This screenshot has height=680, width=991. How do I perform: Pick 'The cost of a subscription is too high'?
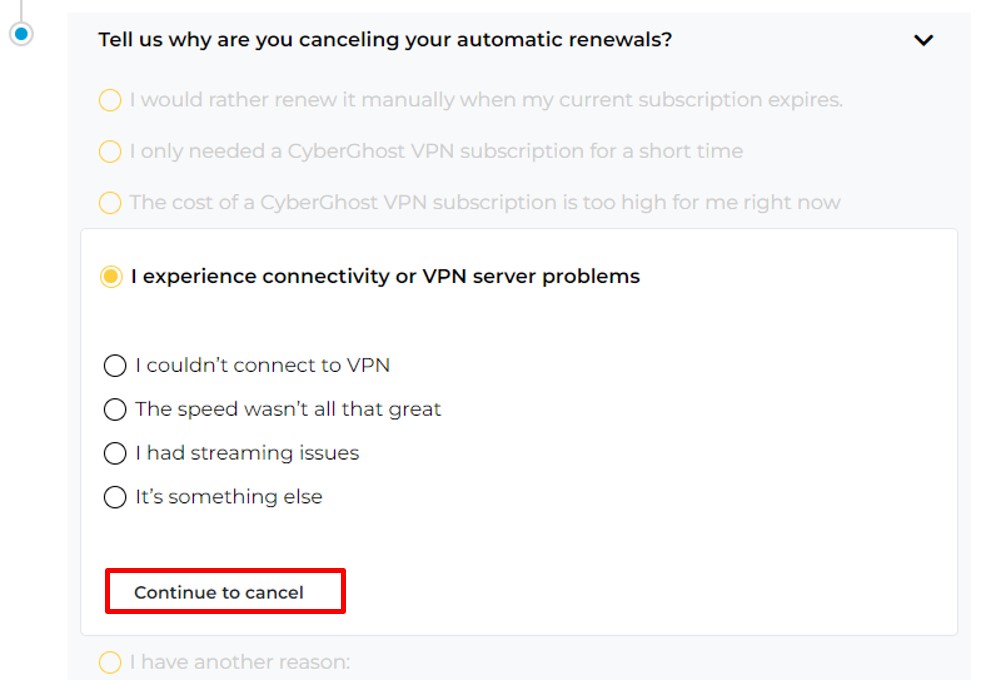(109, 202)
